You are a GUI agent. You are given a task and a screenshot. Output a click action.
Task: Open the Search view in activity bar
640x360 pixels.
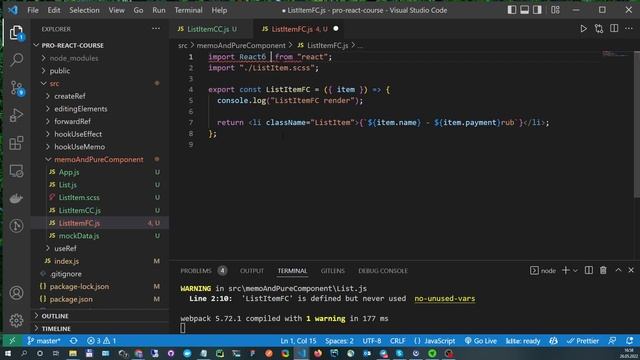coord(16,60)
